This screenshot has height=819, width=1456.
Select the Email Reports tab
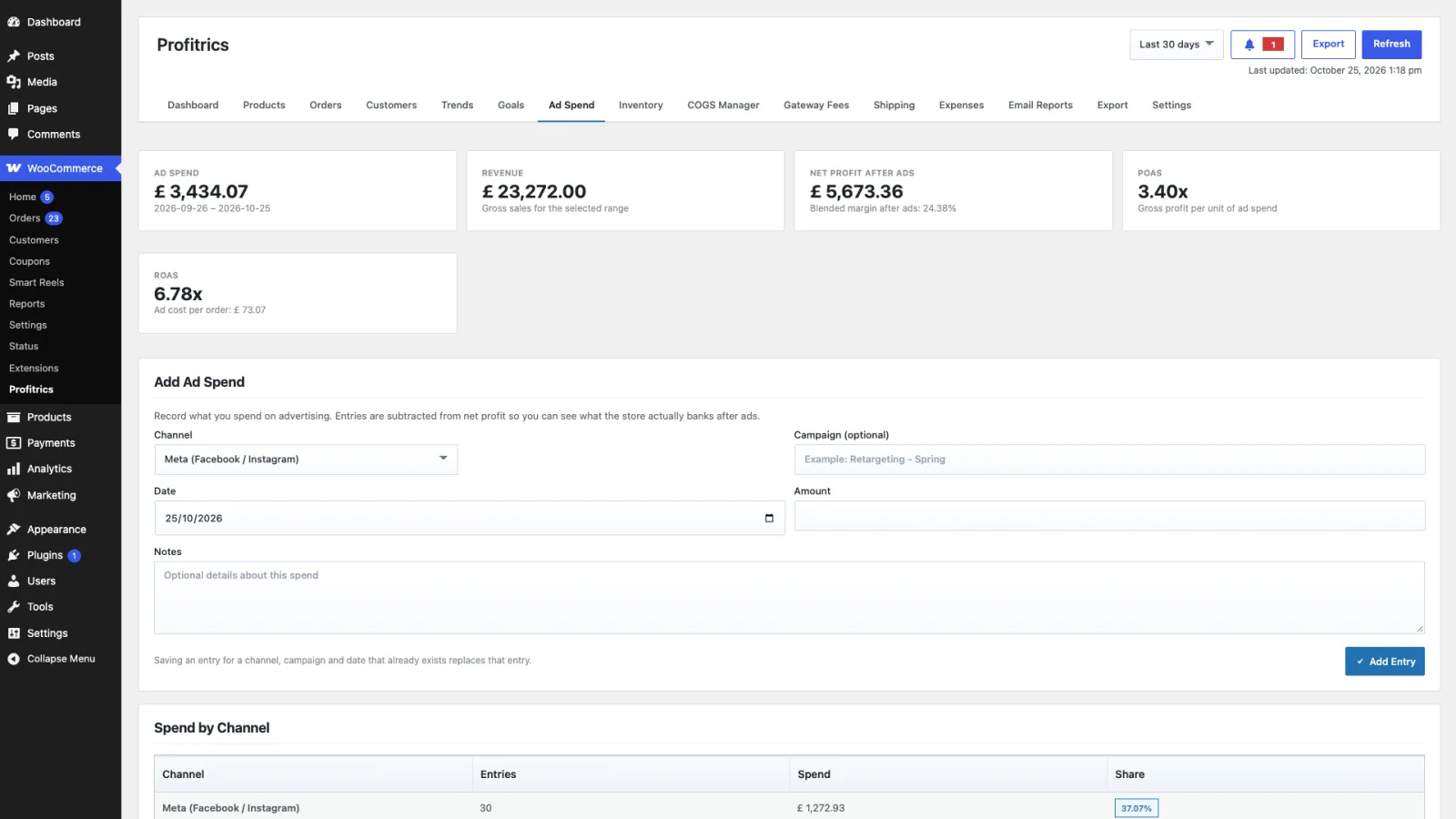pyautogui.click(x=1040, y=106)
